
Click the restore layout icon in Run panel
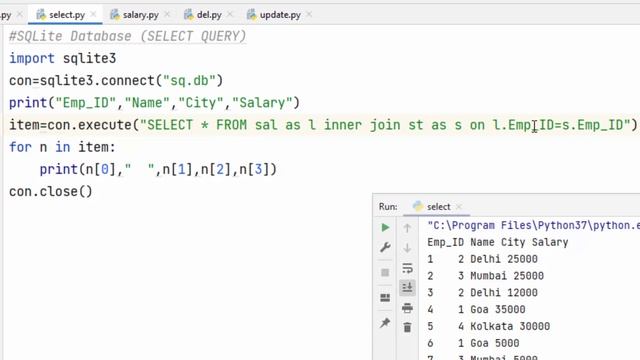[x=385, y=298]
